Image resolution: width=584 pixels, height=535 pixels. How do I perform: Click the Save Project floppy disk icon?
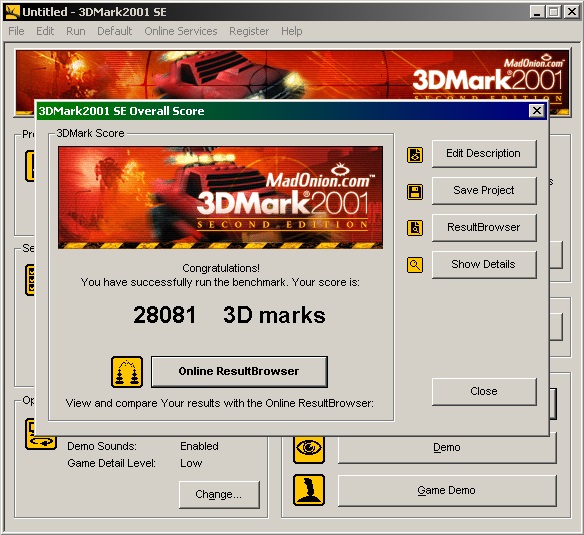click(415, 192)
